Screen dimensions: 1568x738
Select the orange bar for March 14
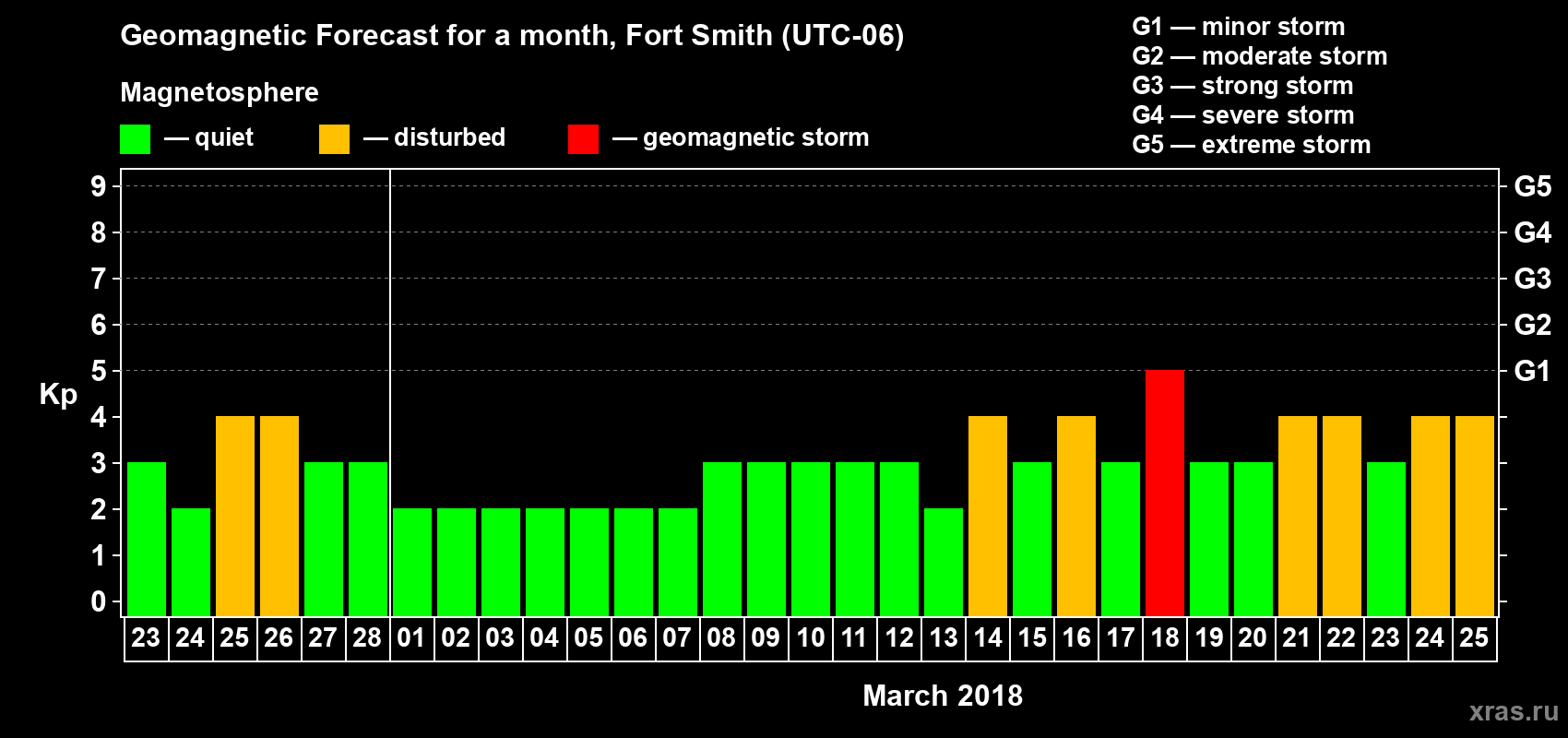[988, 516]
